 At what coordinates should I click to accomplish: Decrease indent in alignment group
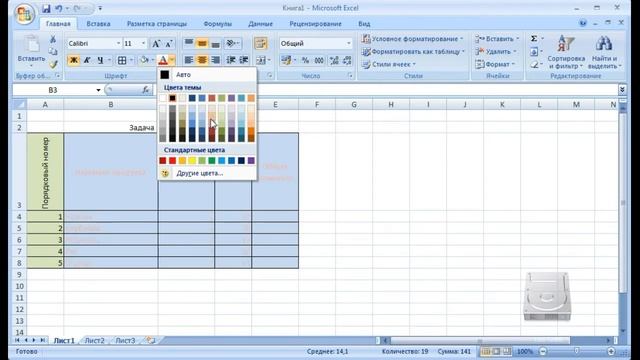(231, 60)
